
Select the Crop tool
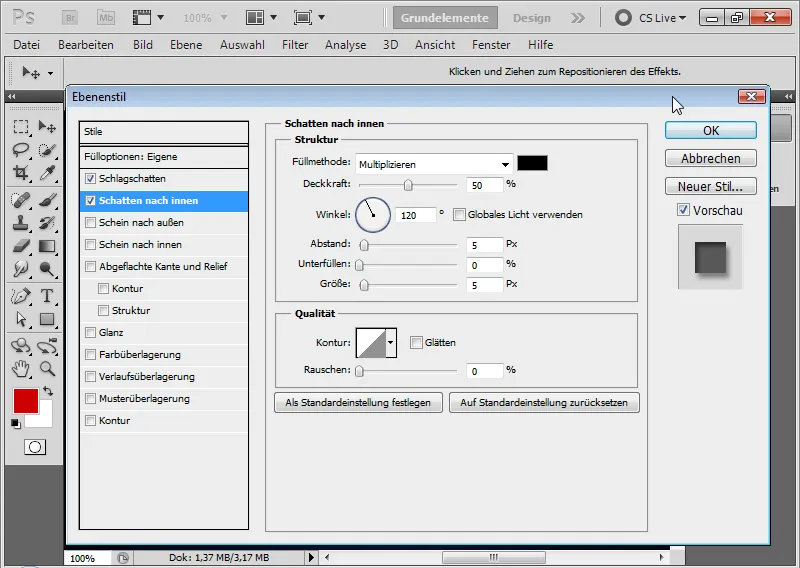21,173
